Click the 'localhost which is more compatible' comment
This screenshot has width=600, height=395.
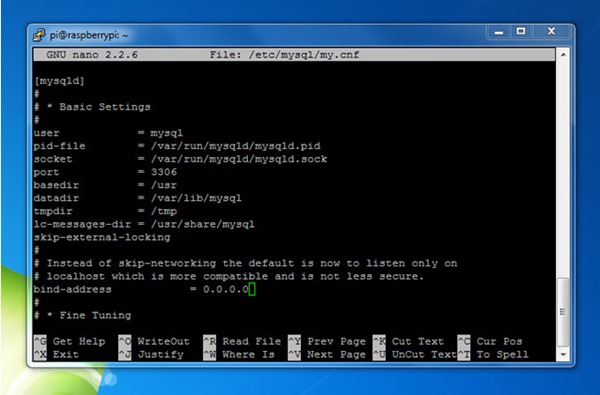coord(229,277)
